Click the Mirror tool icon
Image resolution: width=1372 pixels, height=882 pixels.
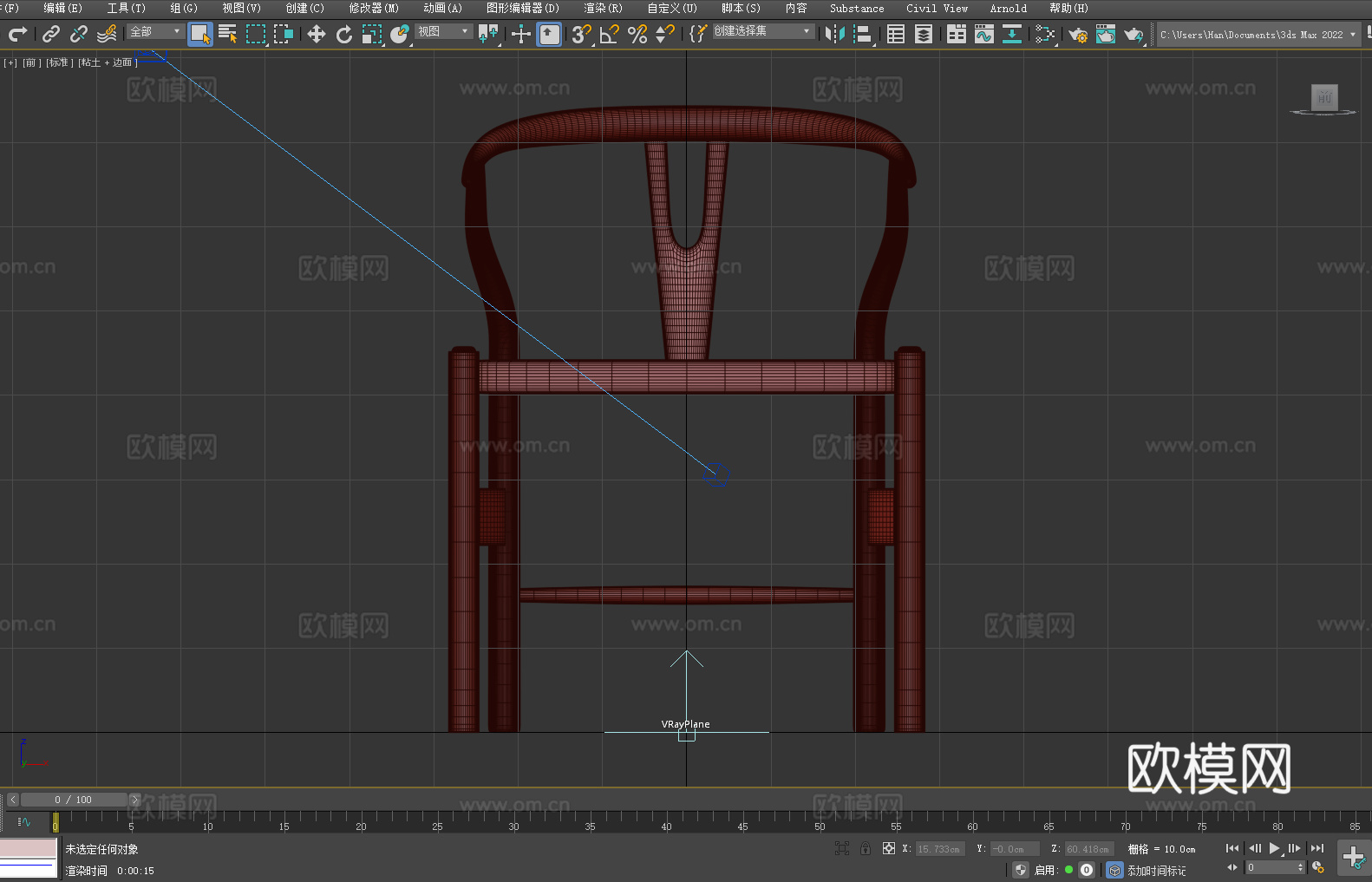[835, 34]
